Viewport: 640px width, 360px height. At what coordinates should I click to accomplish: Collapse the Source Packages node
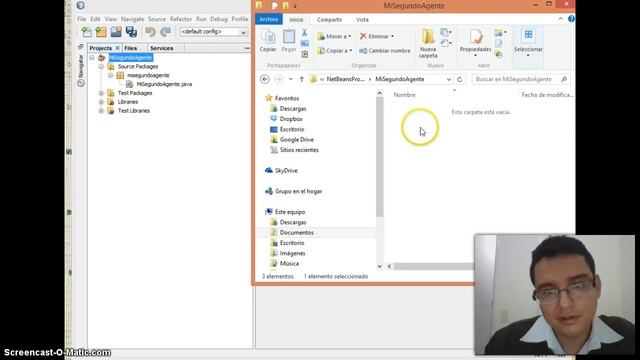(x=101, y=67)
